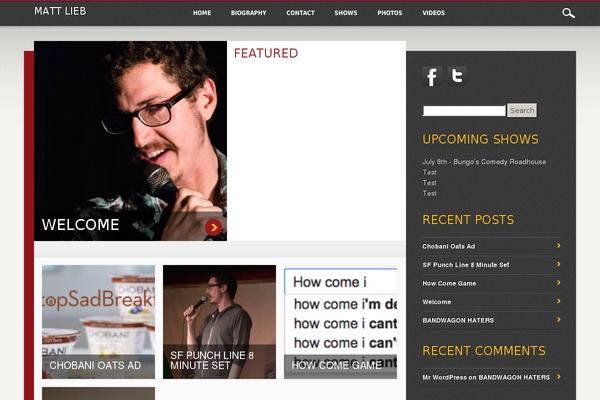Open the How Come Game thumbnail
This screenshot has width=600, height=400.
pos(340,322)
